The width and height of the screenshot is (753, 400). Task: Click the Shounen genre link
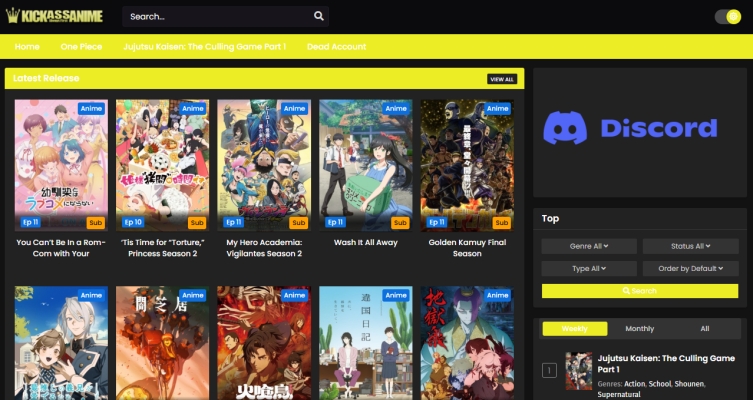pyautogui.click(x=689, y=384)
